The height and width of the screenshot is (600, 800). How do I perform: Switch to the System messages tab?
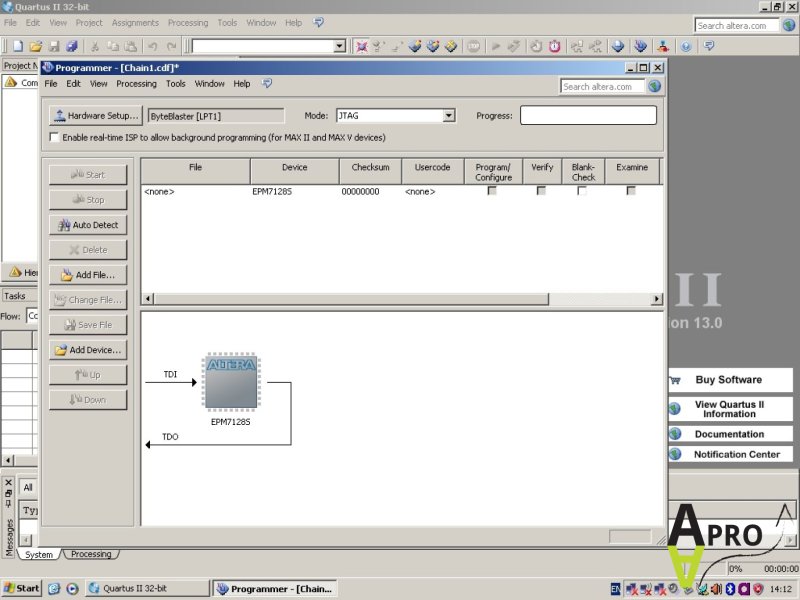point(39,555)
